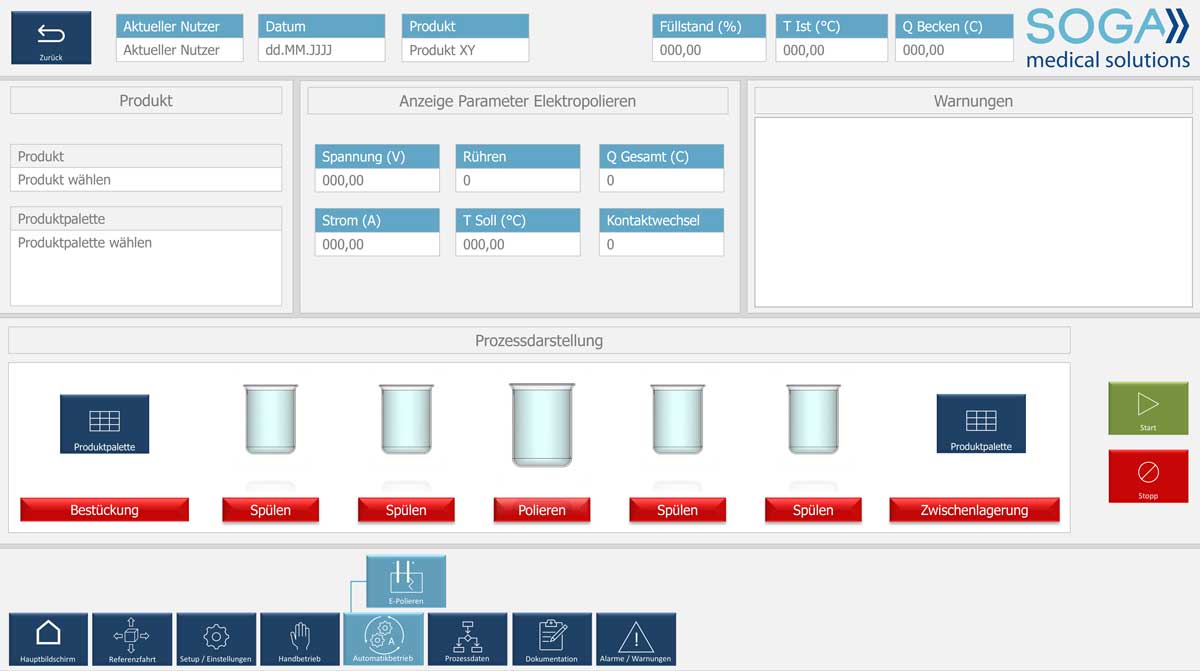Click the Zurück back arrow button
1200x671 pixels.
(51, 38)
